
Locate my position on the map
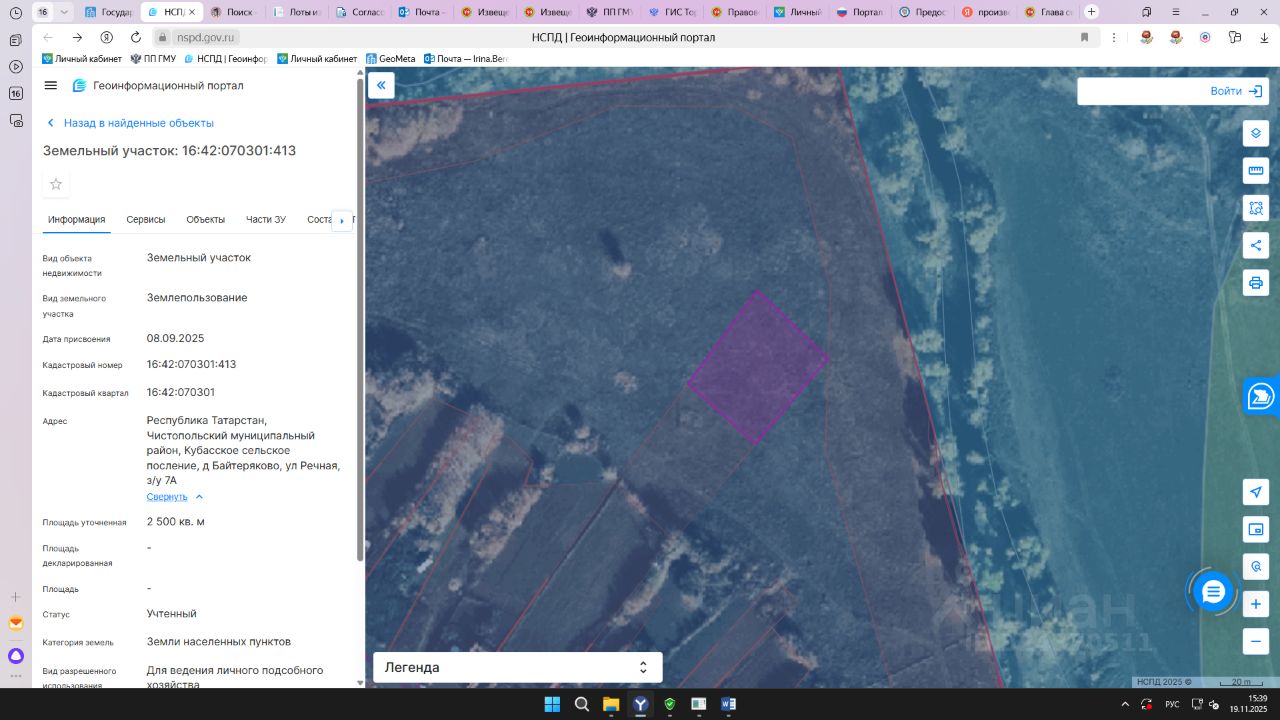(x=1256, y=492)
